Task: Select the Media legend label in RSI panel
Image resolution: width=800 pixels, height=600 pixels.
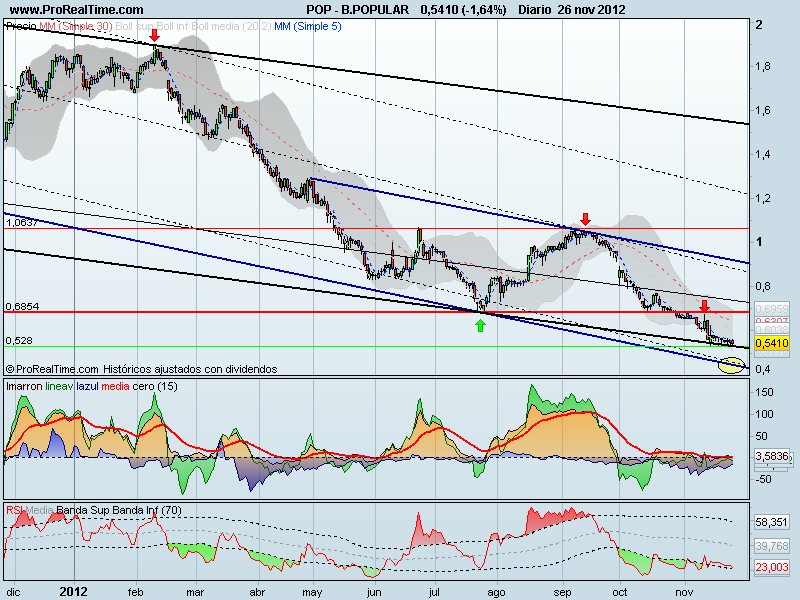Action: click(x=39, y=510)
